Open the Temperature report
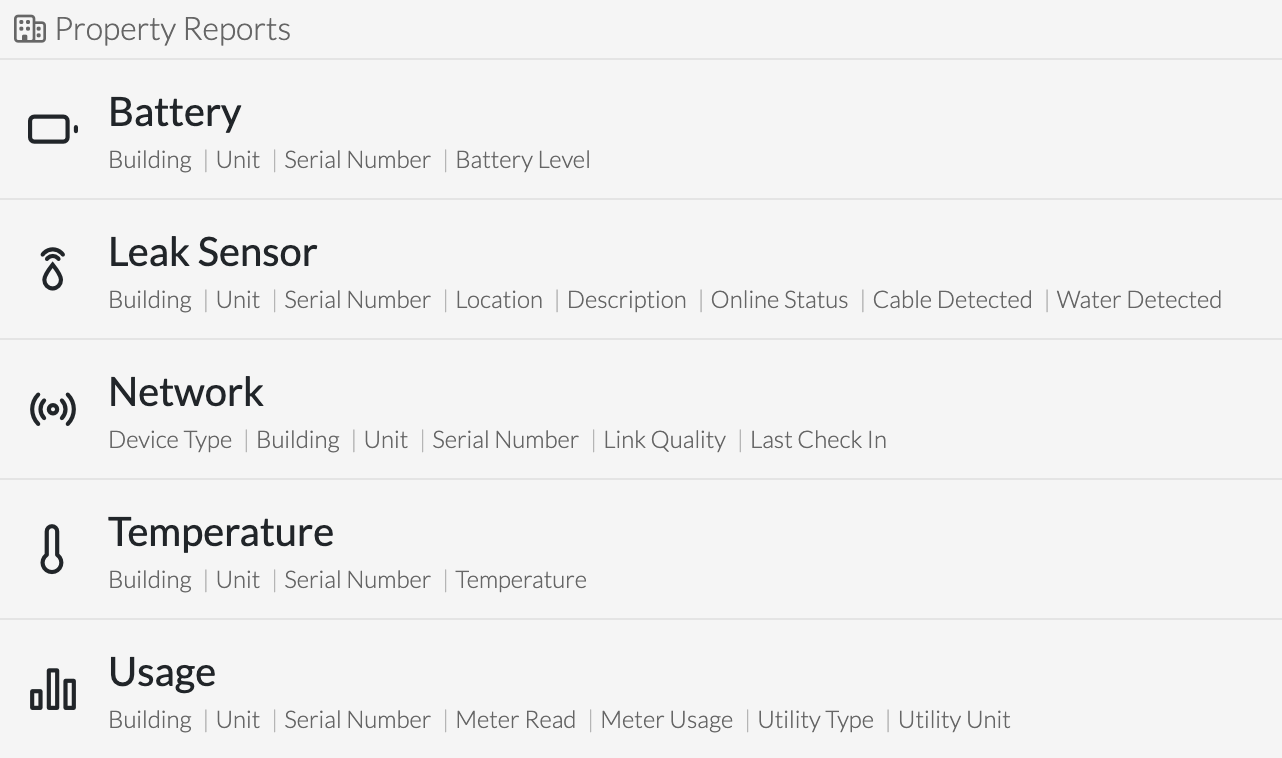Image resolution: width=1282 pixels, height=758 pixels. [641, 550]
